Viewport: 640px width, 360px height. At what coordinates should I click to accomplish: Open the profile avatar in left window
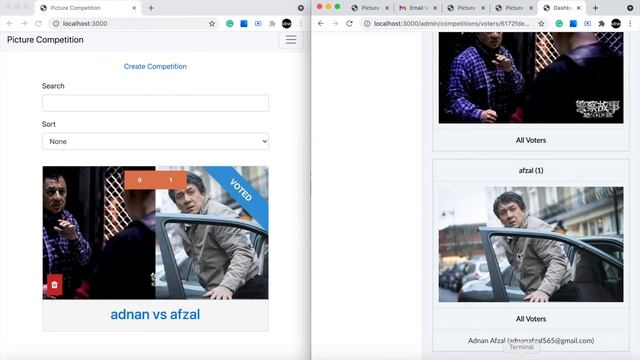pos(287,24)
